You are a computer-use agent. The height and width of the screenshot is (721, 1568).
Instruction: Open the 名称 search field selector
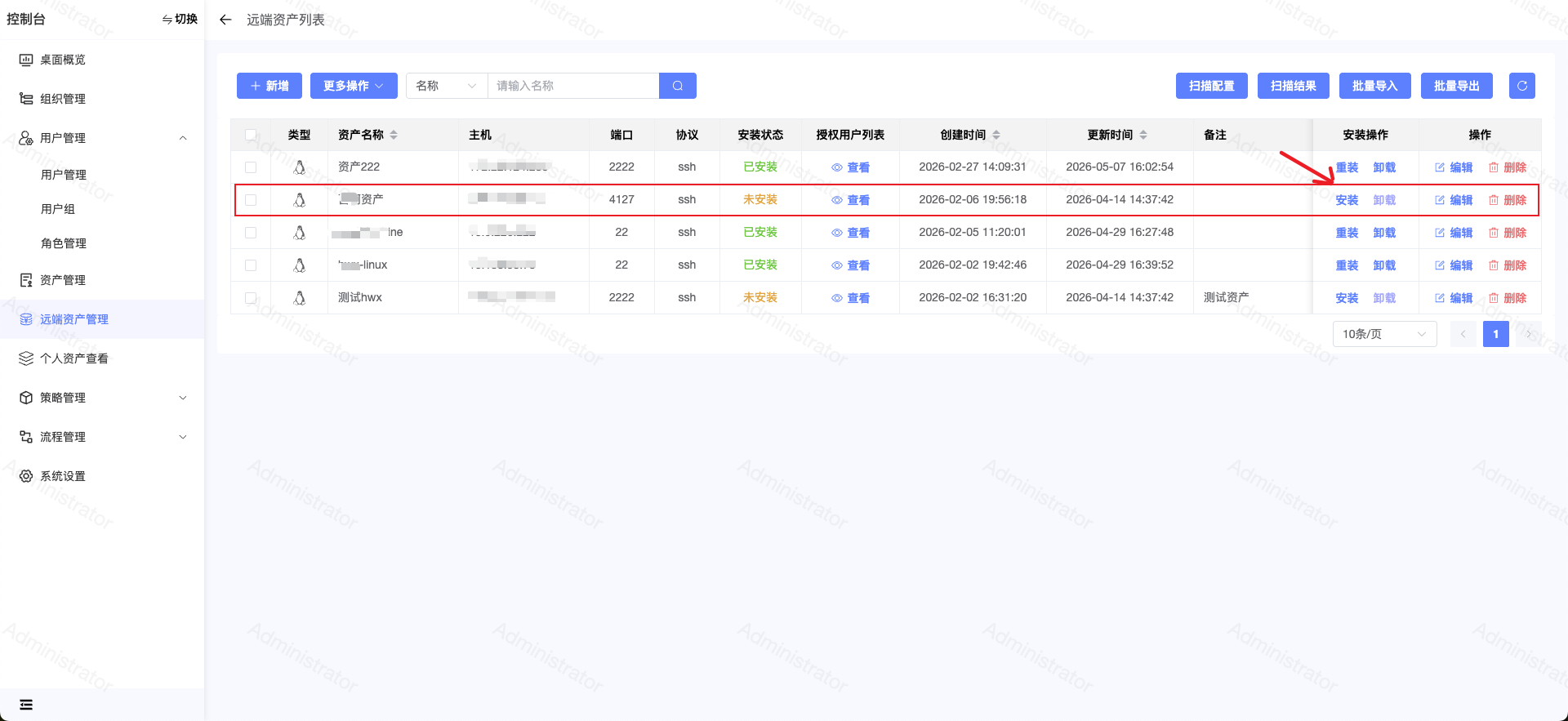[447, 86]
